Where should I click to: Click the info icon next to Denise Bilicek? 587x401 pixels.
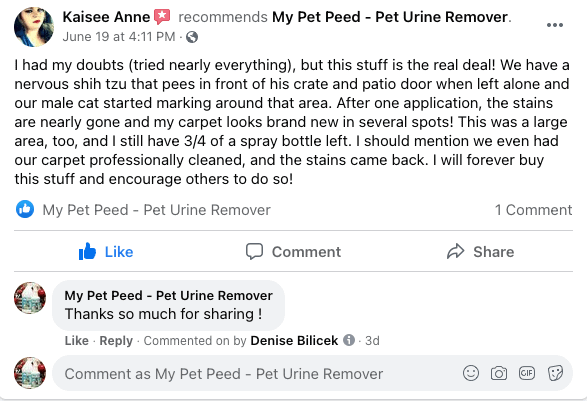click(349, 340)
